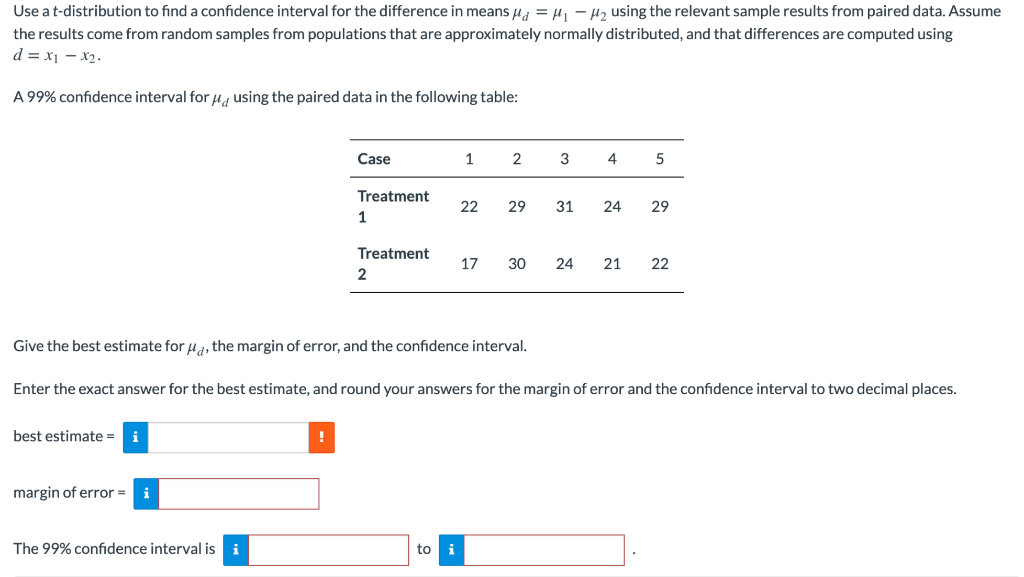This screenshot has height=577, width=1024.
Task: Click the info icon beside margin of error
Action: click(146, 493)
